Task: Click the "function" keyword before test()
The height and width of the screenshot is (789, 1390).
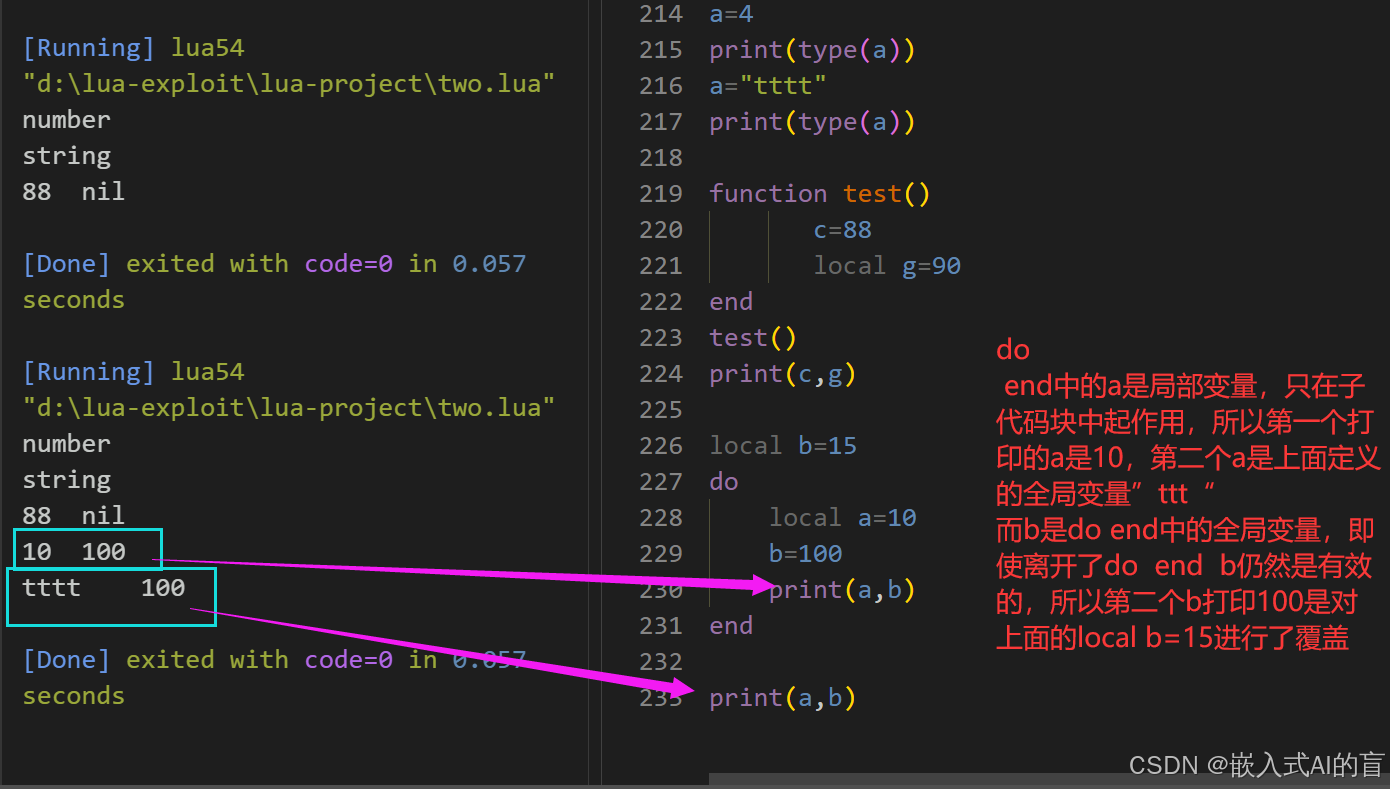Action: [x=768, y=194]
